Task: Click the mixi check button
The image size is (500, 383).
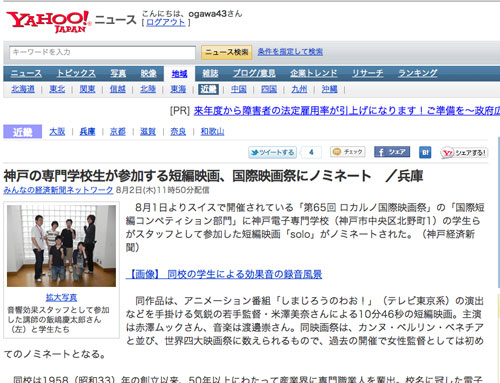Action: 348,152
